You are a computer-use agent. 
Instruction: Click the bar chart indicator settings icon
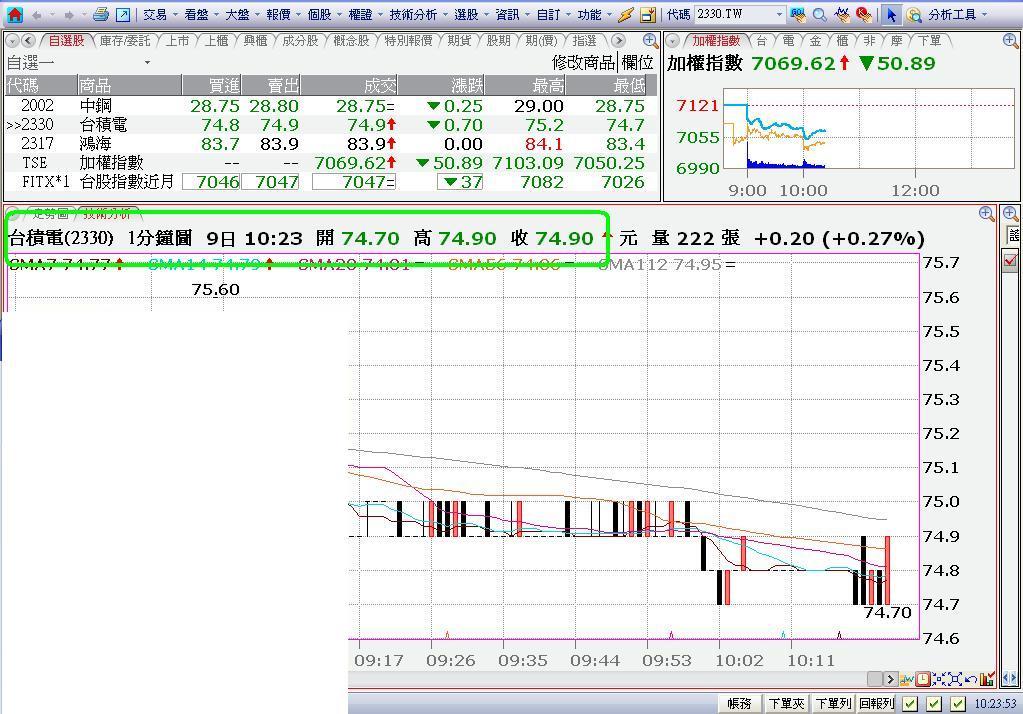(987, 679)
